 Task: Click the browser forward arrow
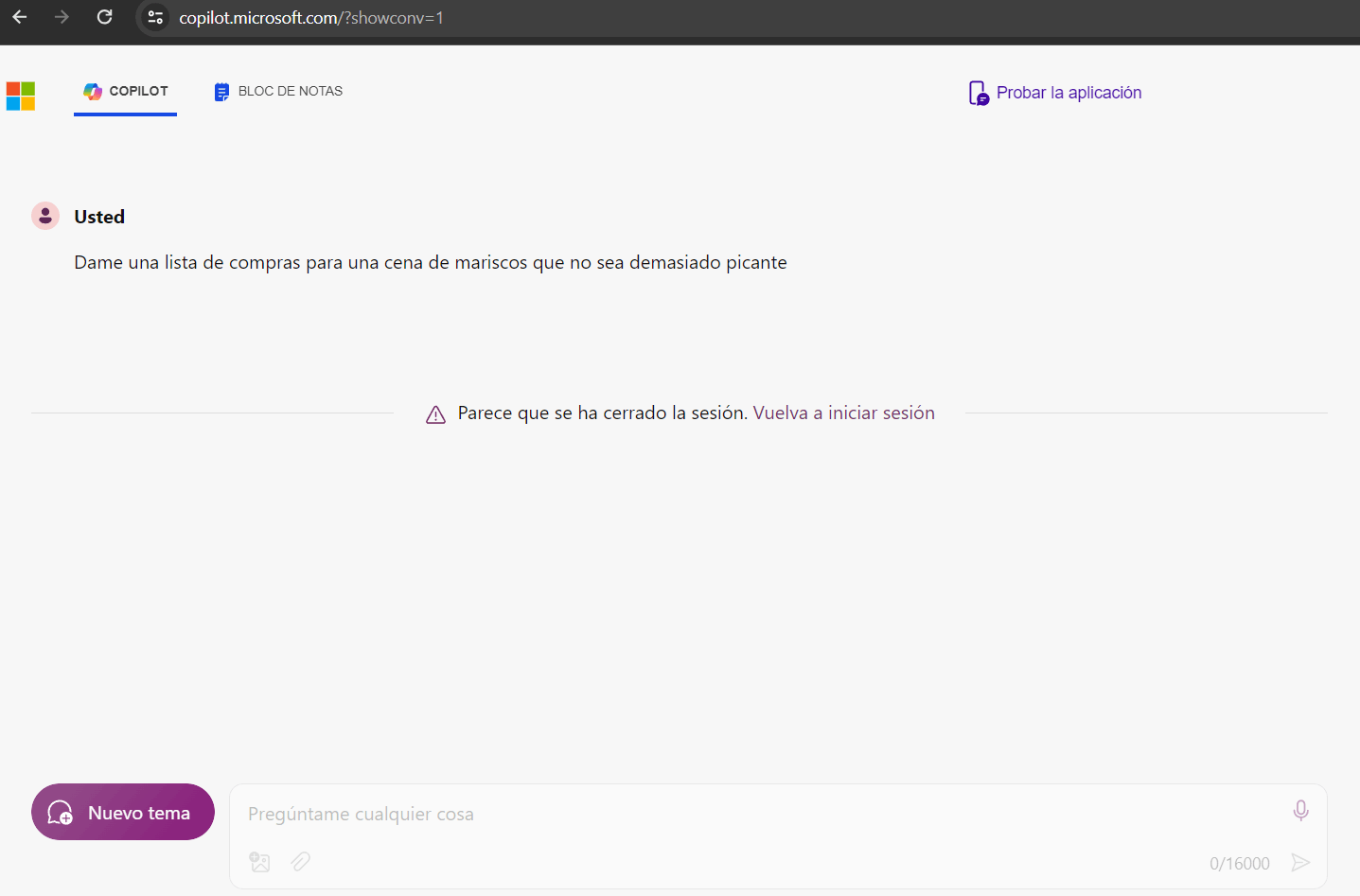pyautogui.click(x=62, y=17)
